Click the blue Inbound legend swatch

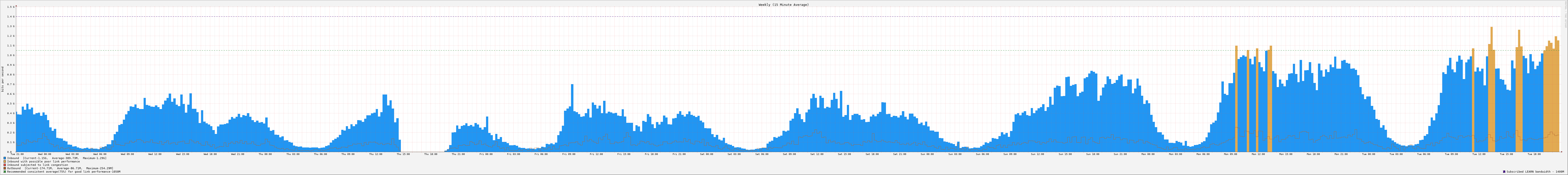coord(5,158)
